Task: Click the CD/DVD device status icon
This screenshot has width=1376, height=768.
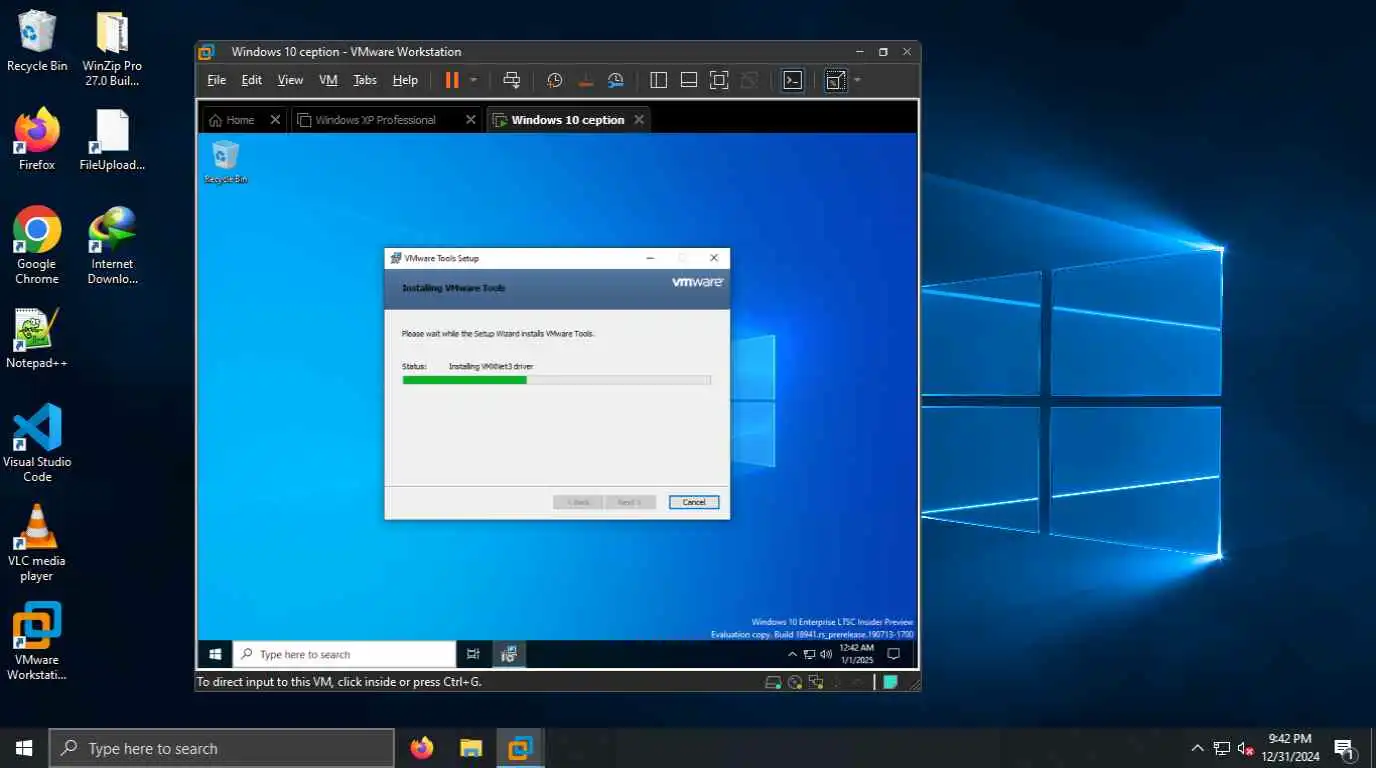Action: [x=795, y=682]
